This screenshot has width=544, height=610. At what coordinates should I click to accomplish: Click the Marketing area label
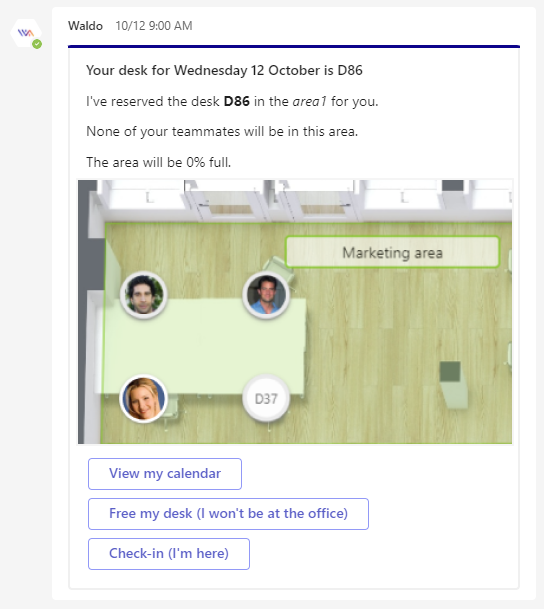[393, 252]
